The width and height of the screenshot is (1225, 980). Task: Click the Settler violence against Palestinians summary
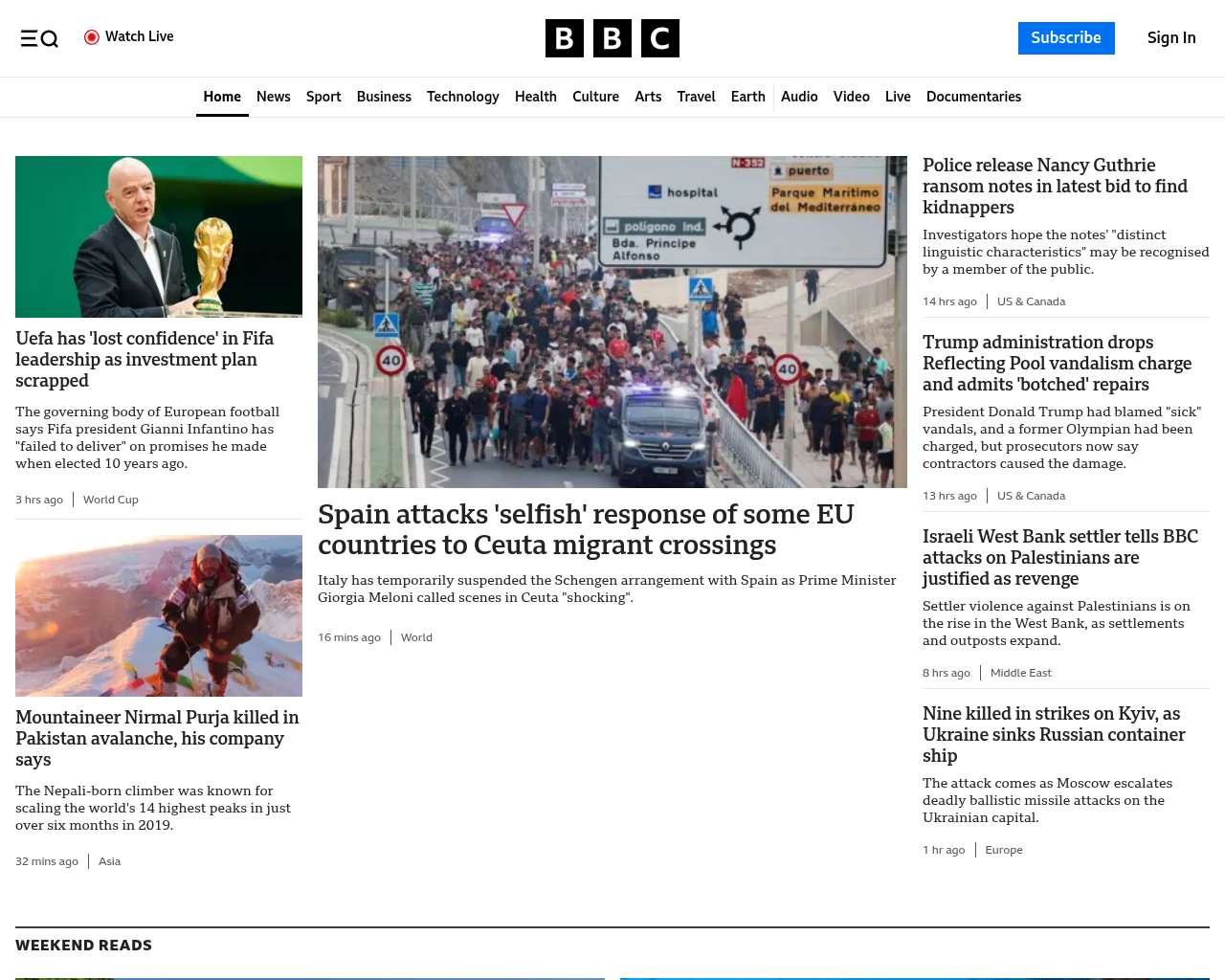tap(1057, 623)
